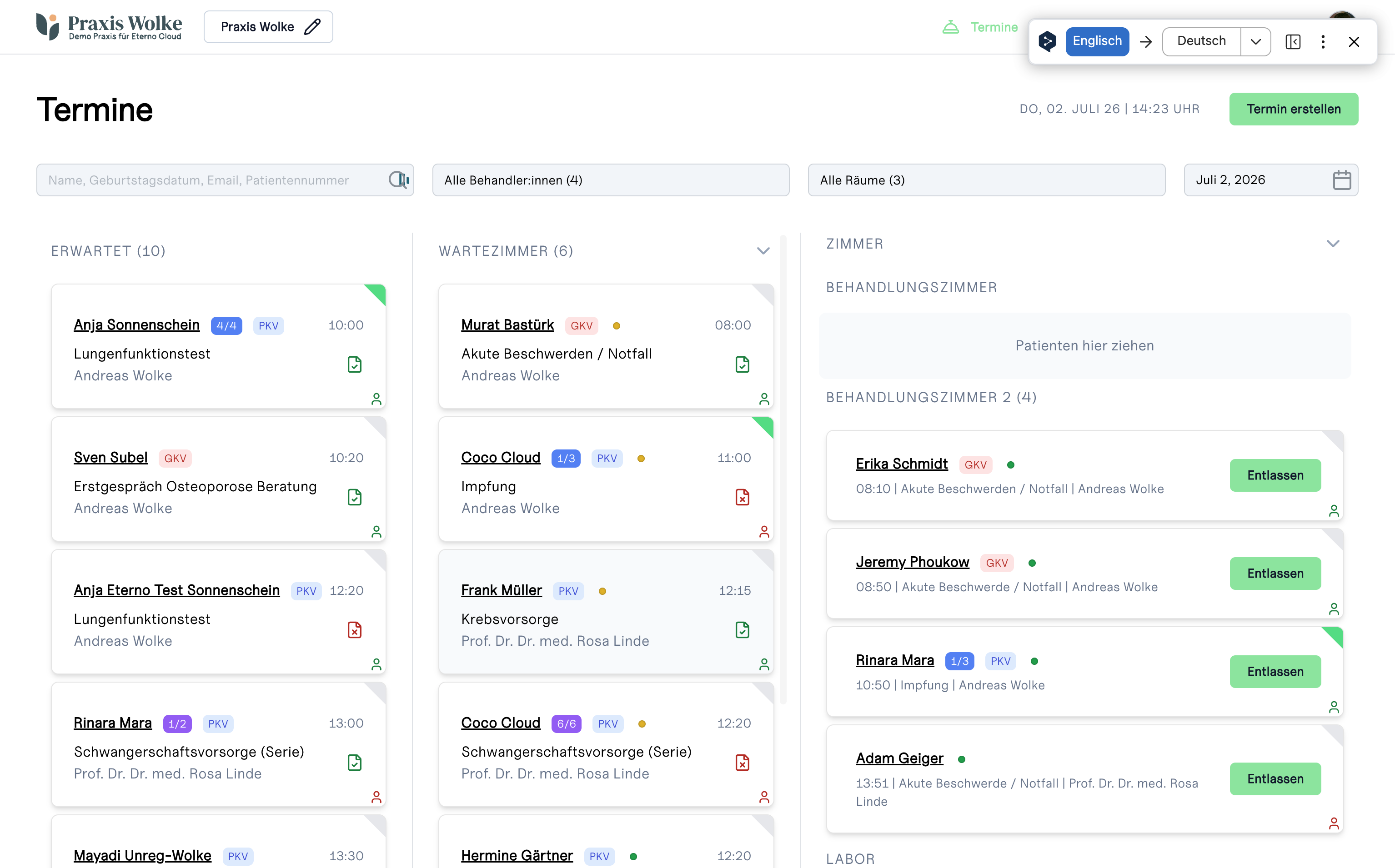Open red document icon on Schwangerschaftsvorsorge Coco Cloud card
Screen dimensions: 1395x868
pos(743,763)
